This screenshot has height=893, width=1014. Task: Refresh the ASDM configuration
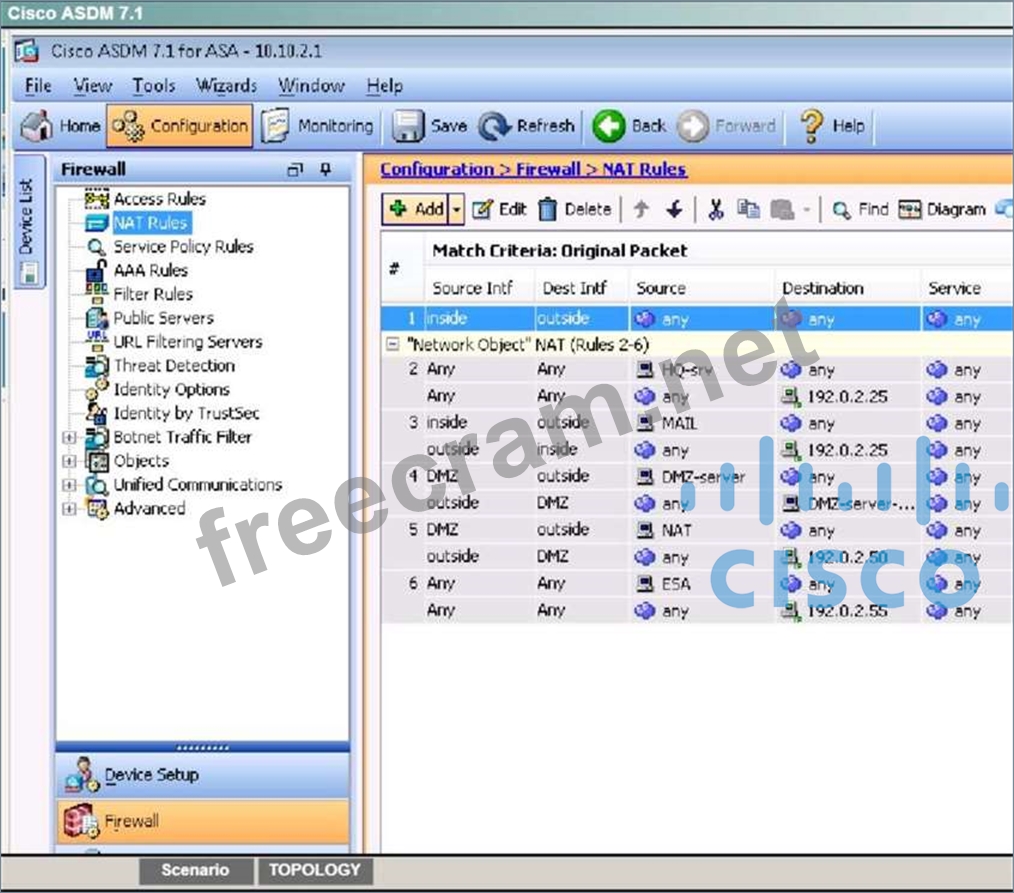[x=495, y=126]
